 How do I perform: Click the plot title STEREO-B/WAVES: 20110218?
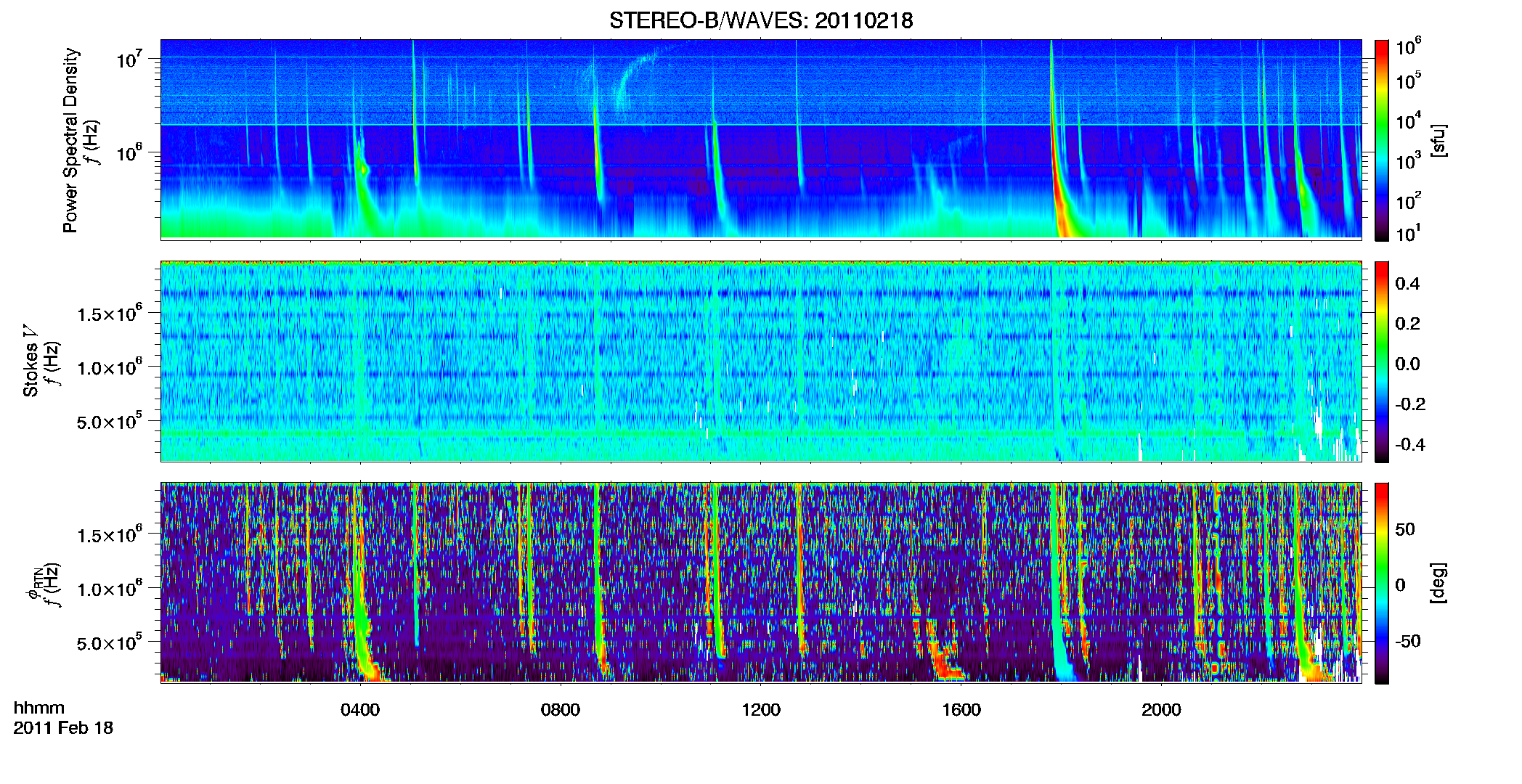pos(761,21)
